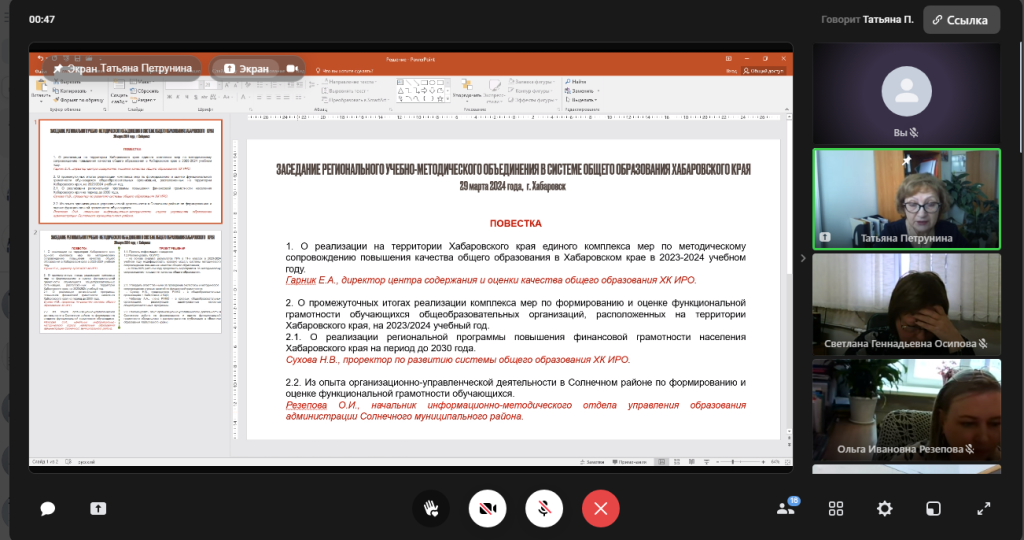
Task: Toggle the camera on
Action: pos(487,508)
